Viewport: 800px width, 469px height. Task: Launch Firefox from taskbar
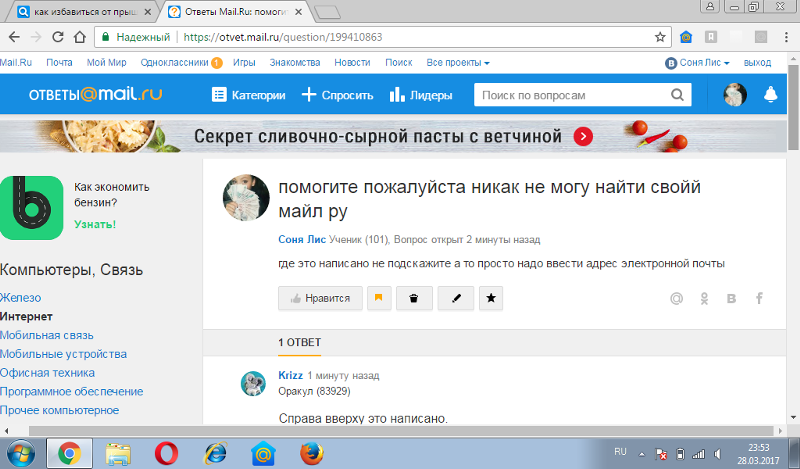(x=311, y=454)
